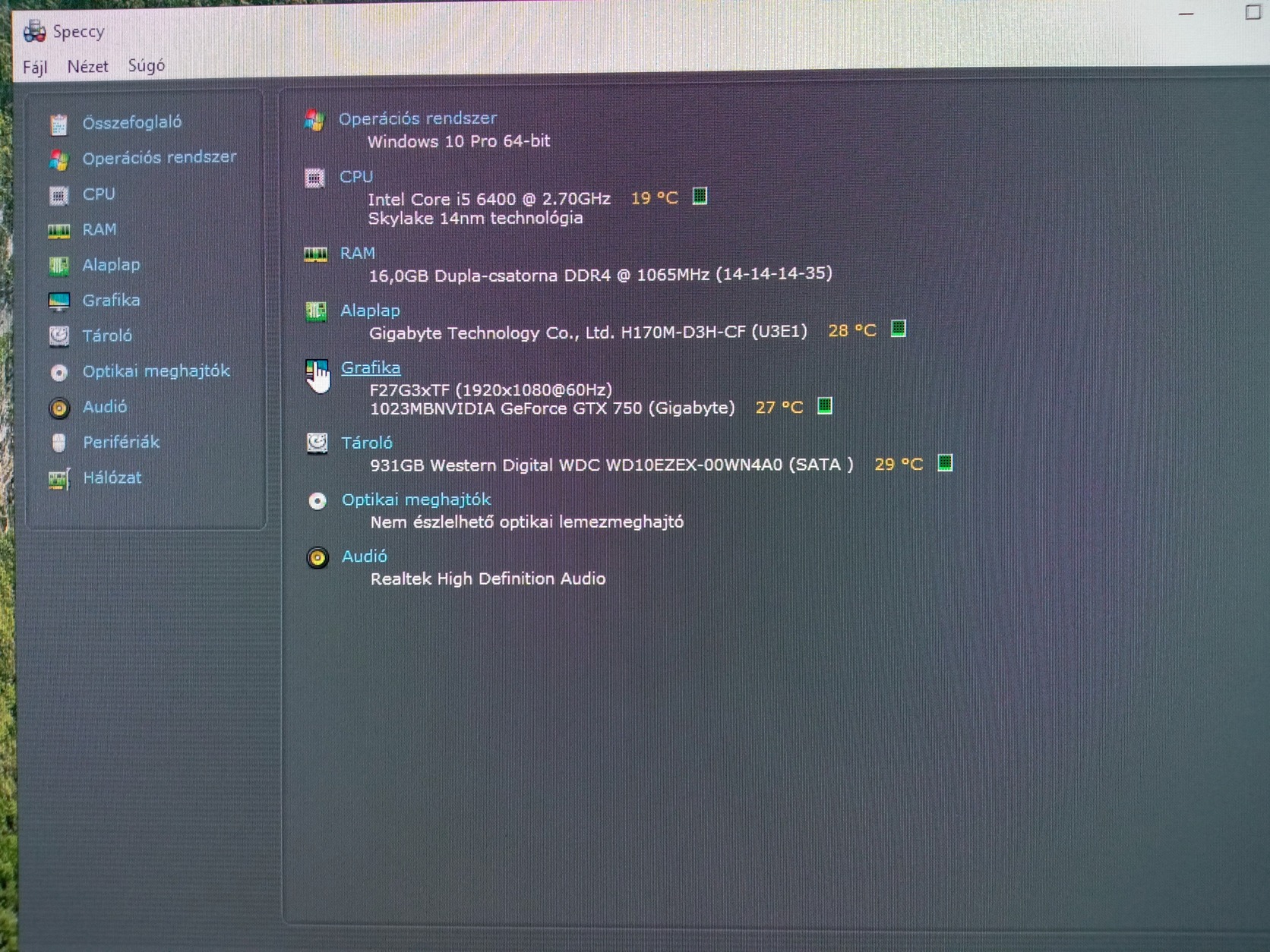Image resolution: width=1270 pixels, height=952 pixels.
Task: Go to Audió in the sidebar
Action: click(x=105, y=406)
